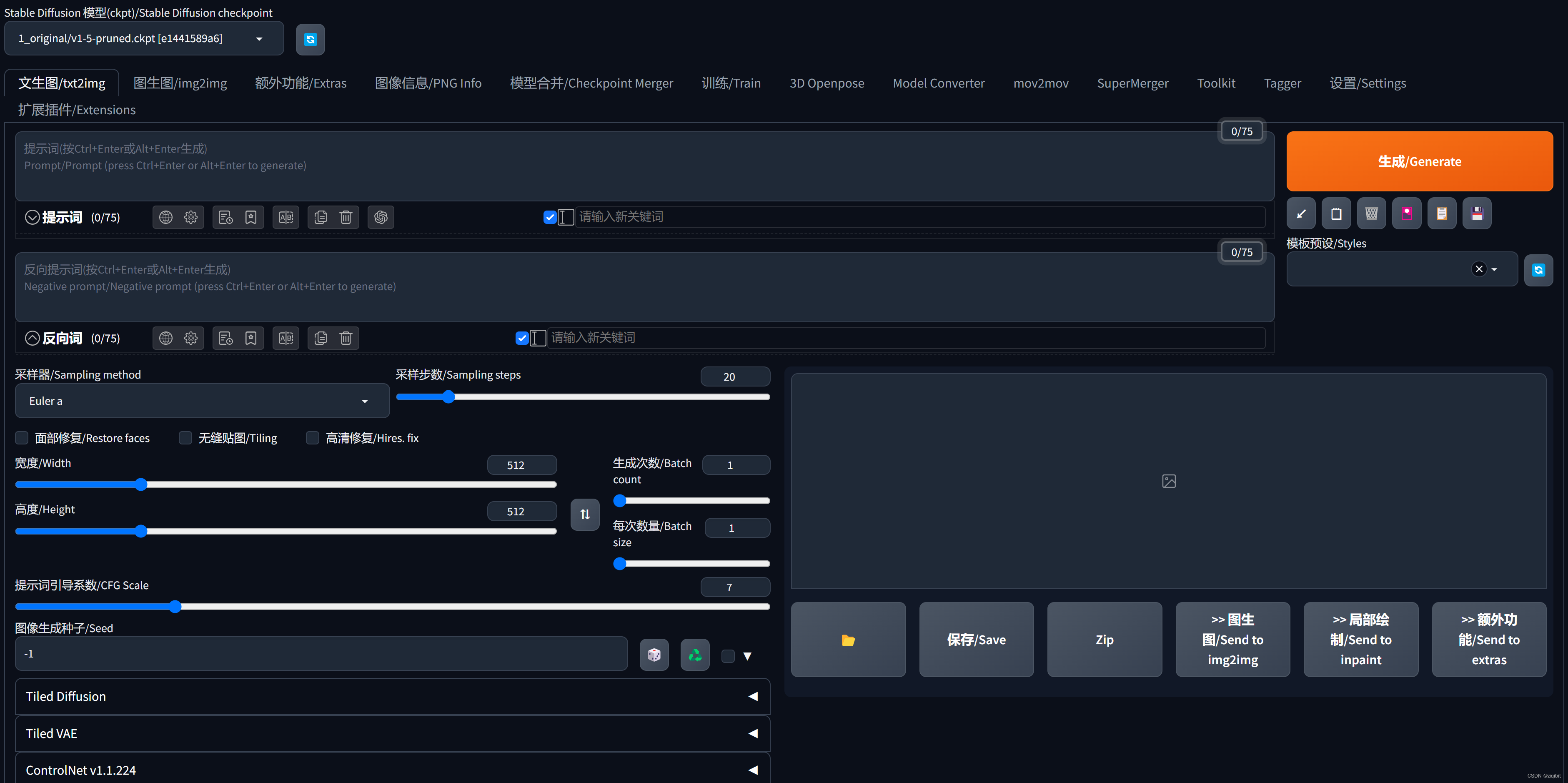The image size is (1568, 783).
Task: Adjust the Sampling steps slider
Action: pos(583,397)
